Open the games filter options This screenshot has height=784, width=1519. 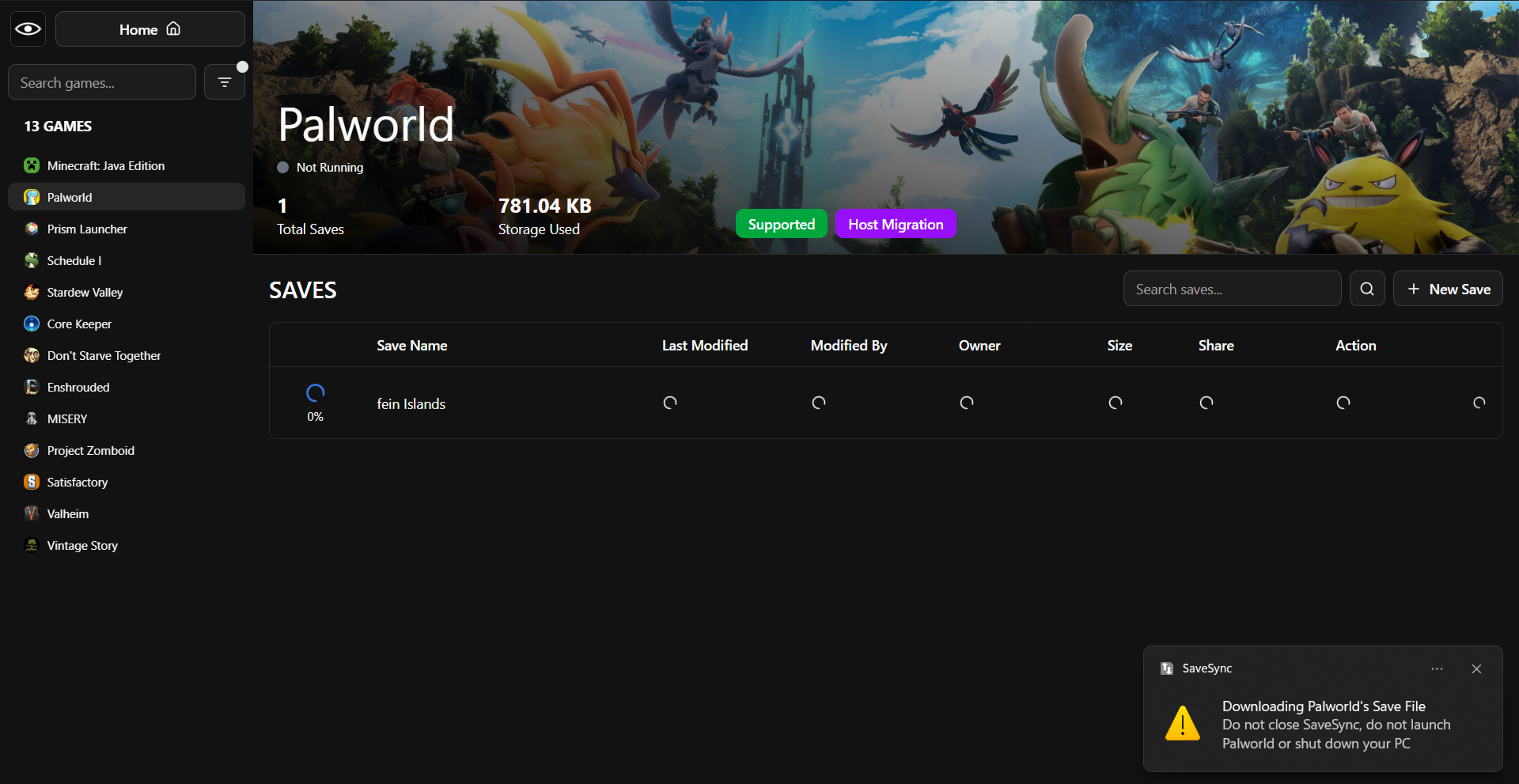pos(225,82)
